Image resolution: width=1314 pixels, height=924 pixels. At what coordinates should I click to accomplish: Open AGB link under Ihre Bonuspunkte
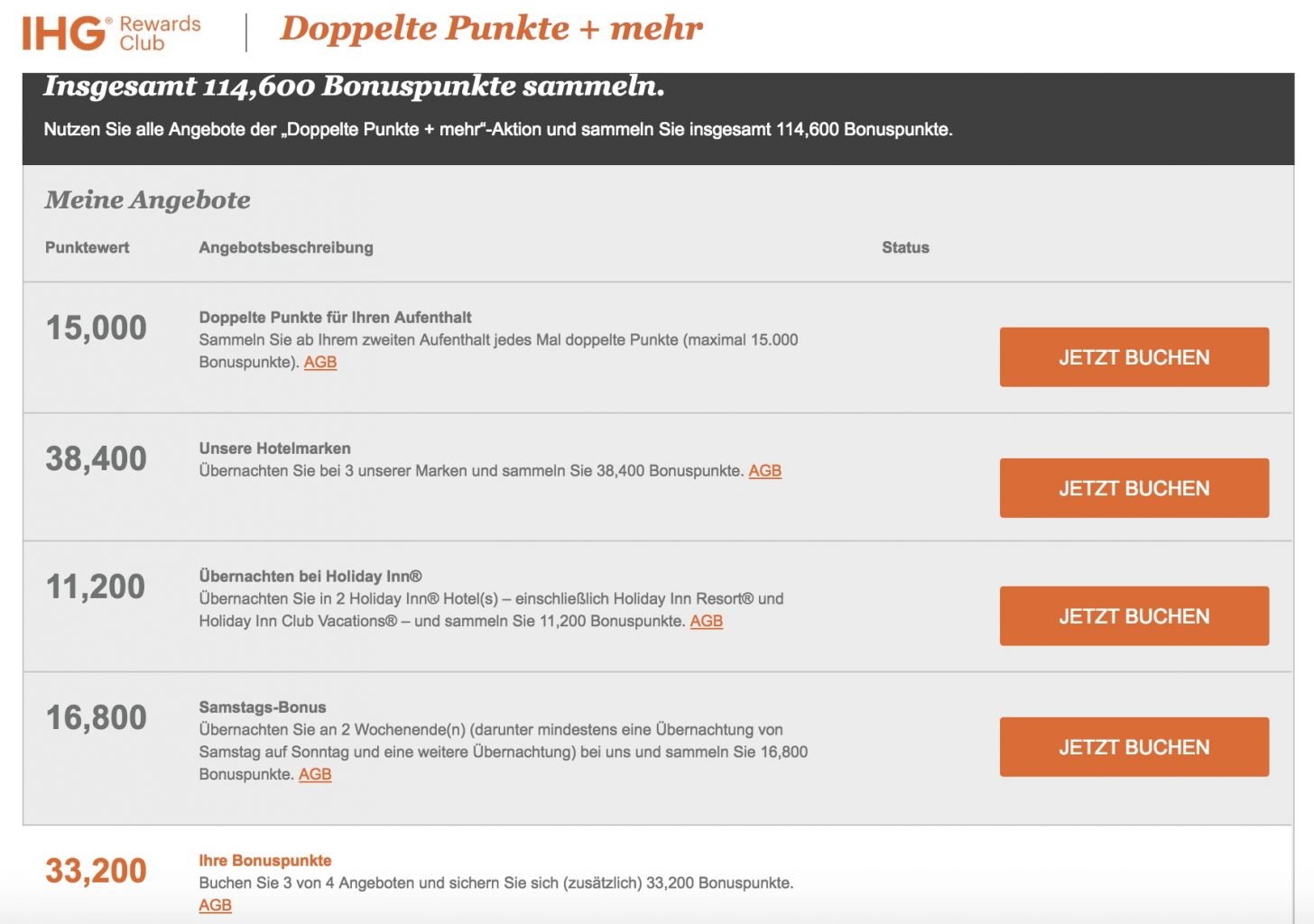tap(215, 906)
